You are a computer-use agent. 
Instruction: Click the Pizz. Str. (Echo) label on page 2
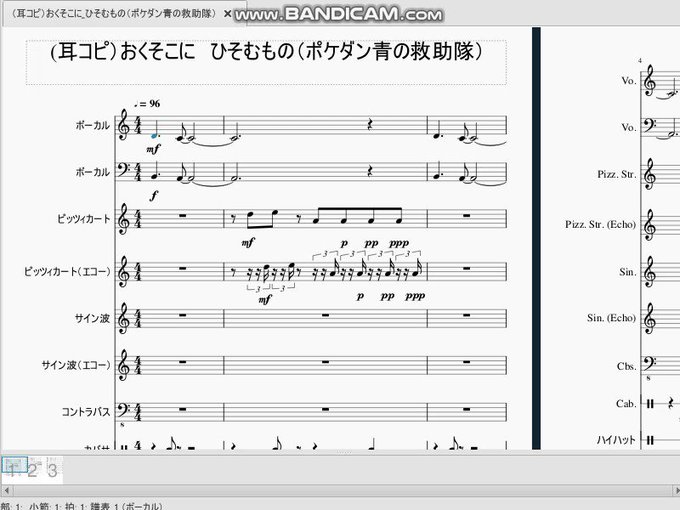(600, 225)
